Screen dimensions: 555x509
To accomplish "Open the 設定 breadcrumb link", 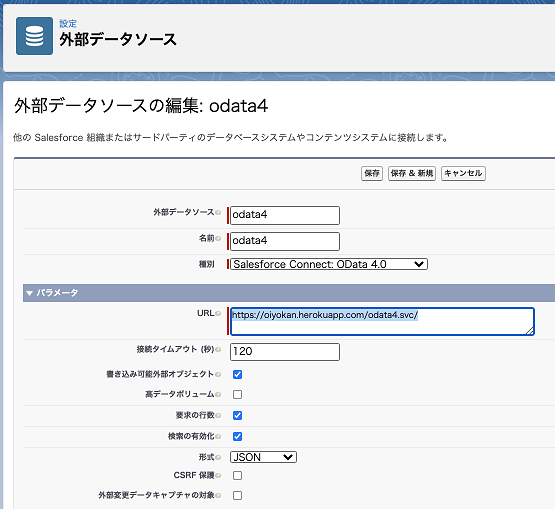I will coord(68,23).
